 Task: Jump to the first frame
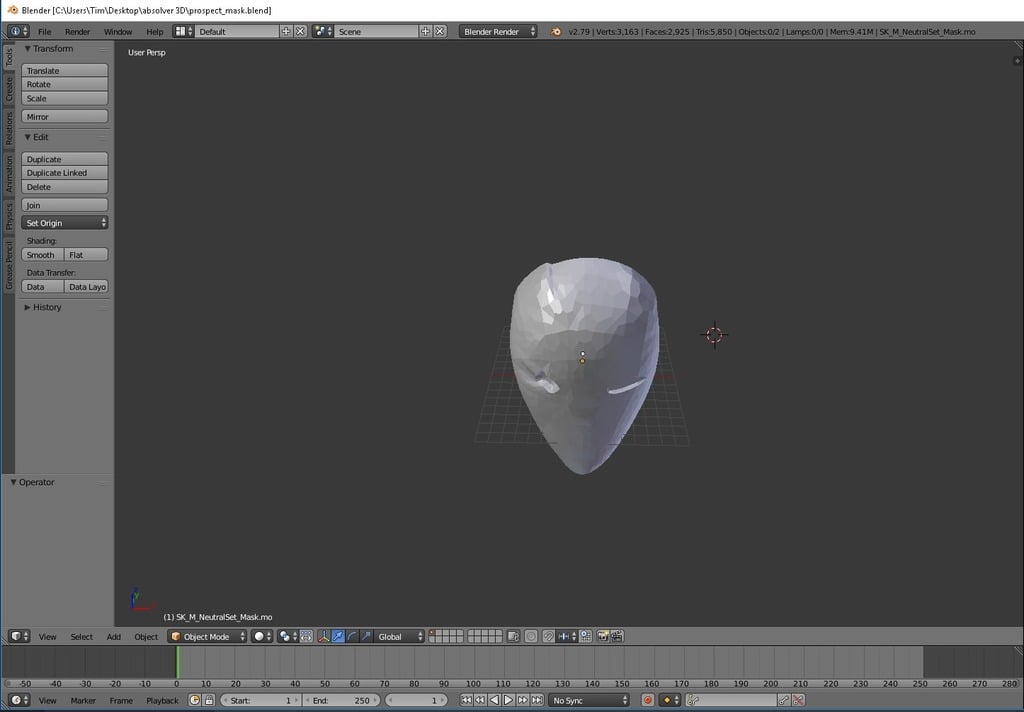pyautogui.click(x=466, y=700)
